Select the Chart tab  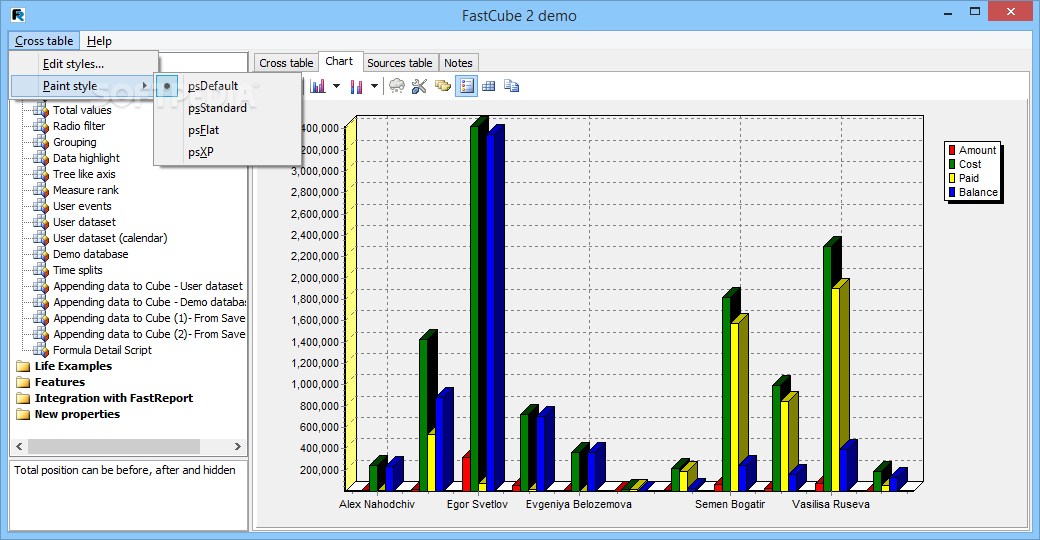click(339, 61)
